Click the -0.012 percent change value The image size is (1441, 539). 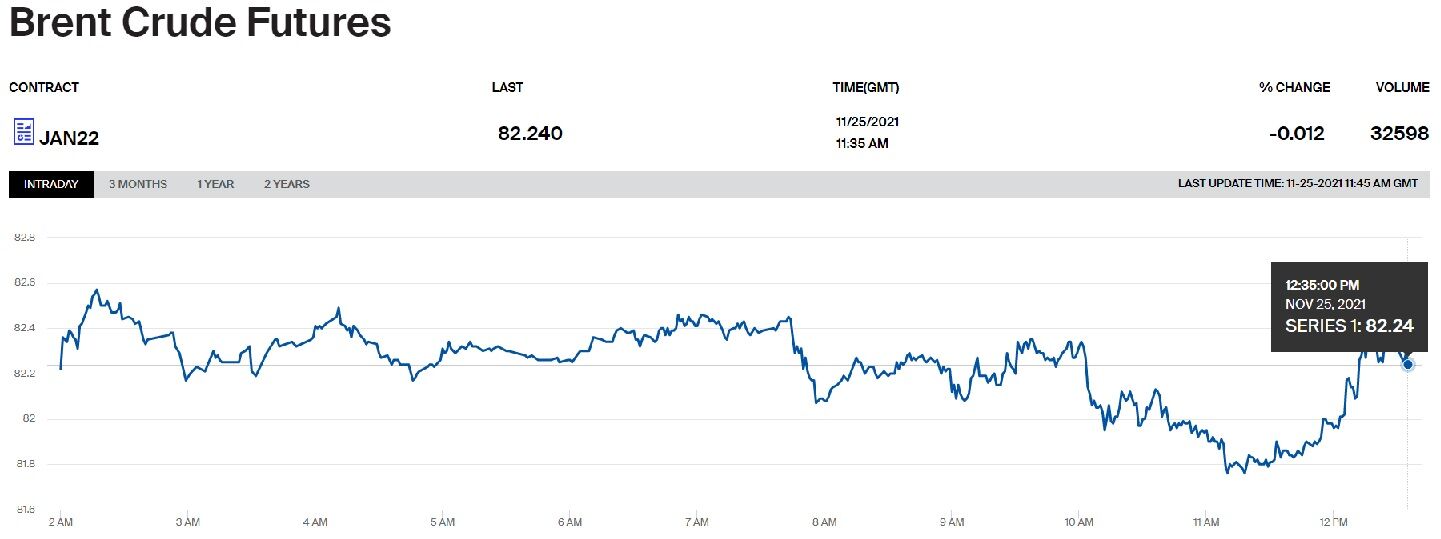1296,133
